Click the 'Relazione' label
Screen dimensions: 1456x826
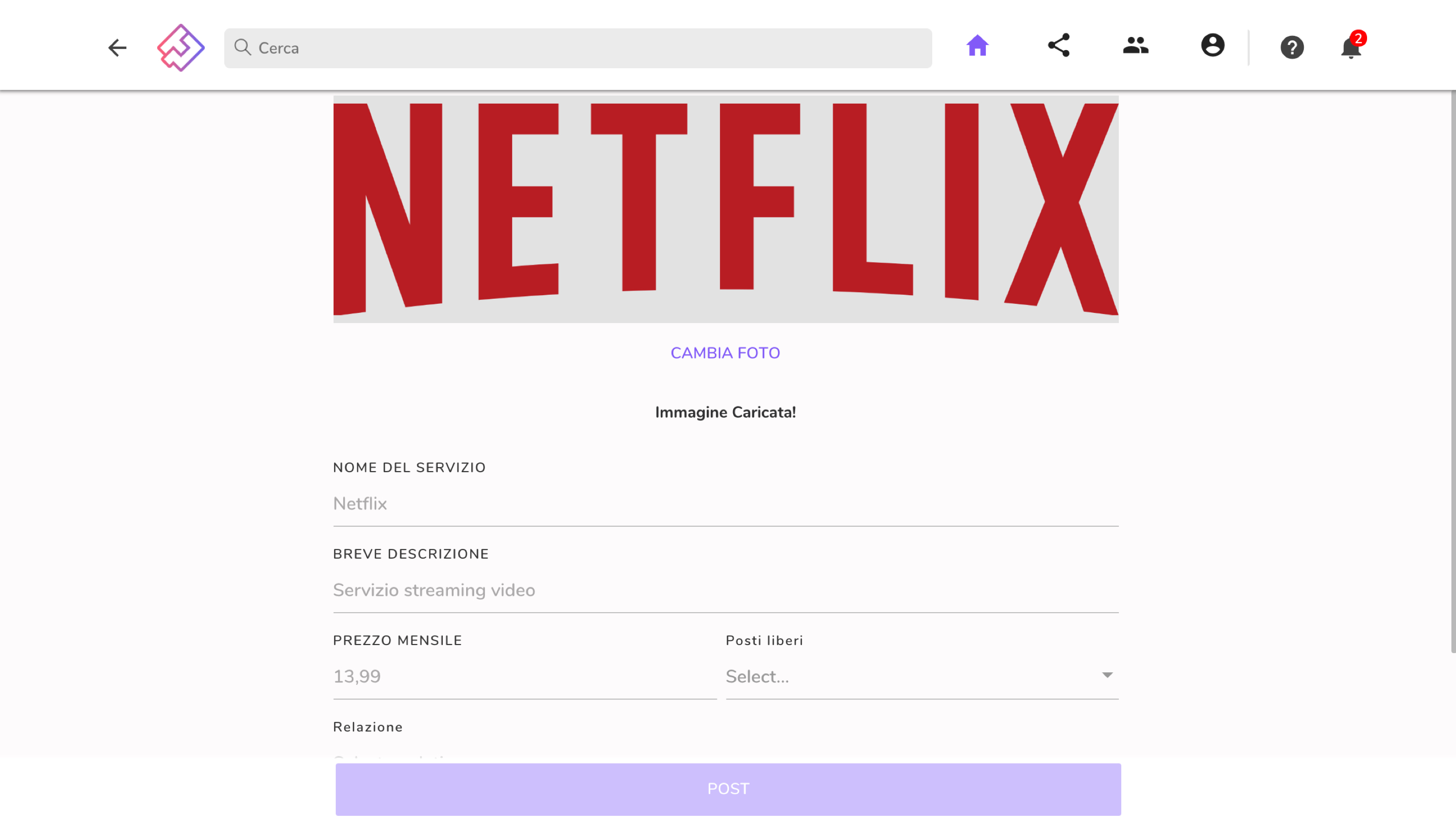click(368, 727)
